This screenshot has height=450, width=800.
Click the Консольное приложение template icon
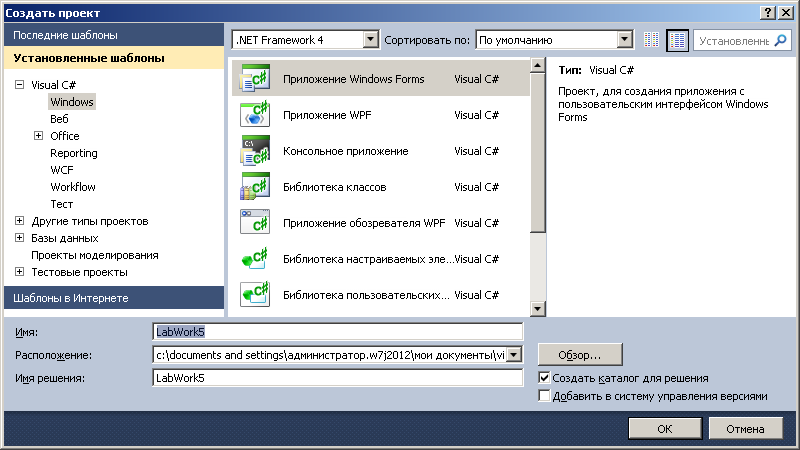coord(255,151)
